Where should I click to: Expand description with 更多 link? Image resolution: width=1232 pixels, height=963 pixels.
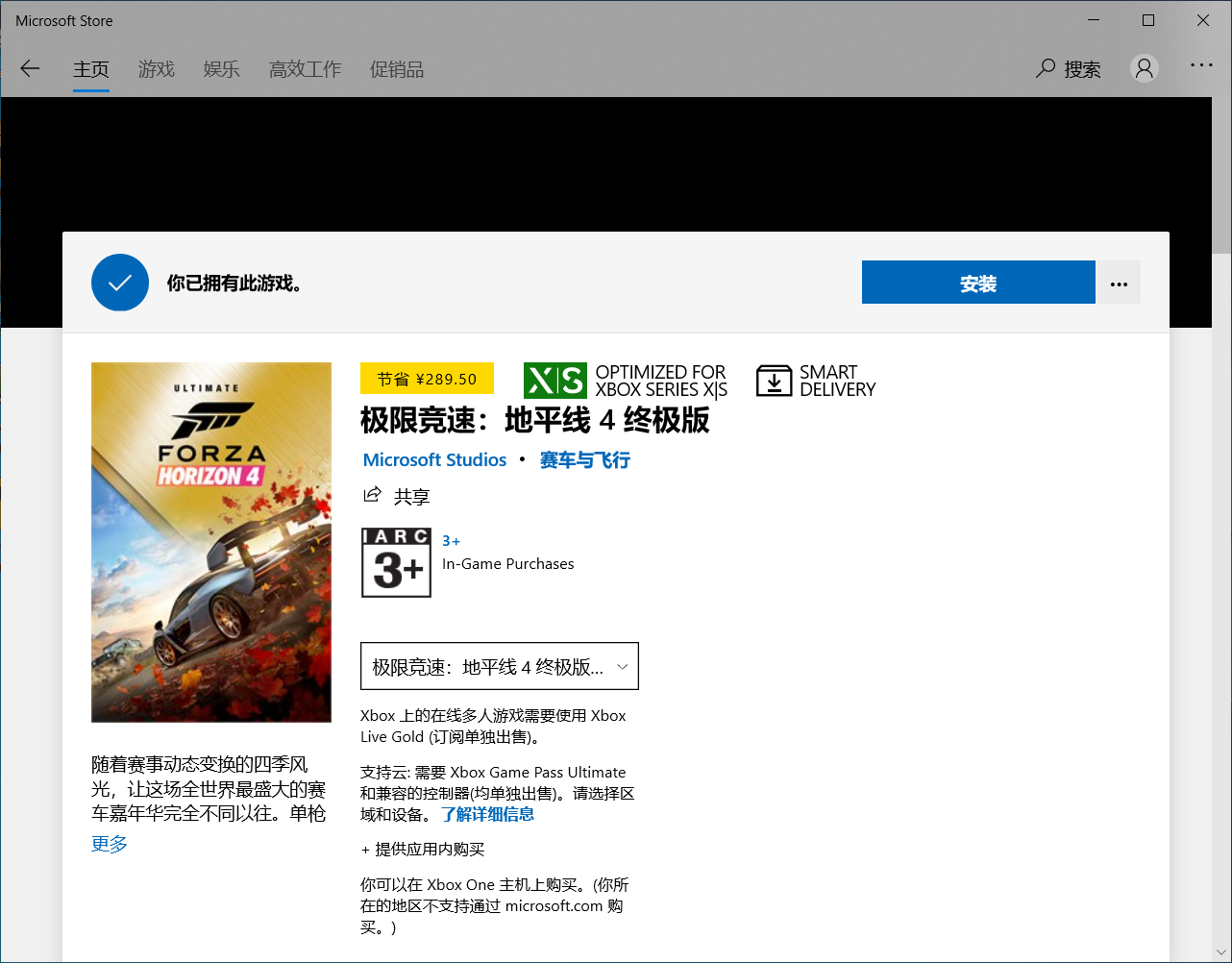[x=110, y=843]
